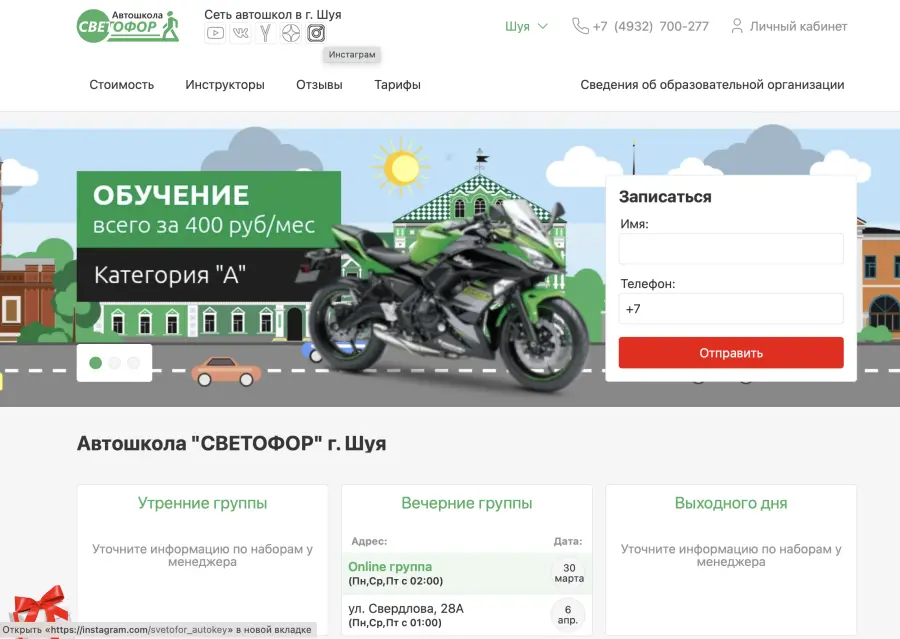Viewport: 900px width, 639px height.
Task: Click the Yandex social icon
Action: click(265, 33)
